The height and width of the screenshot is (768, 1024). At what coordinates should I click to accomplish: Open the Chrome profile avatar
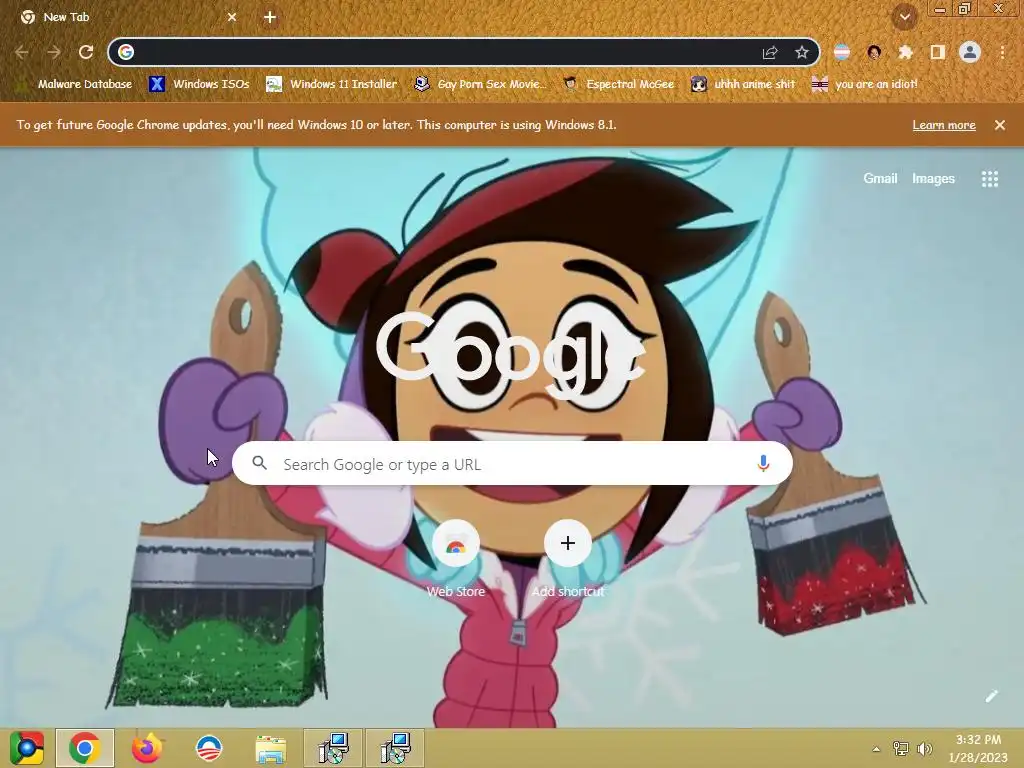(970, 52)
